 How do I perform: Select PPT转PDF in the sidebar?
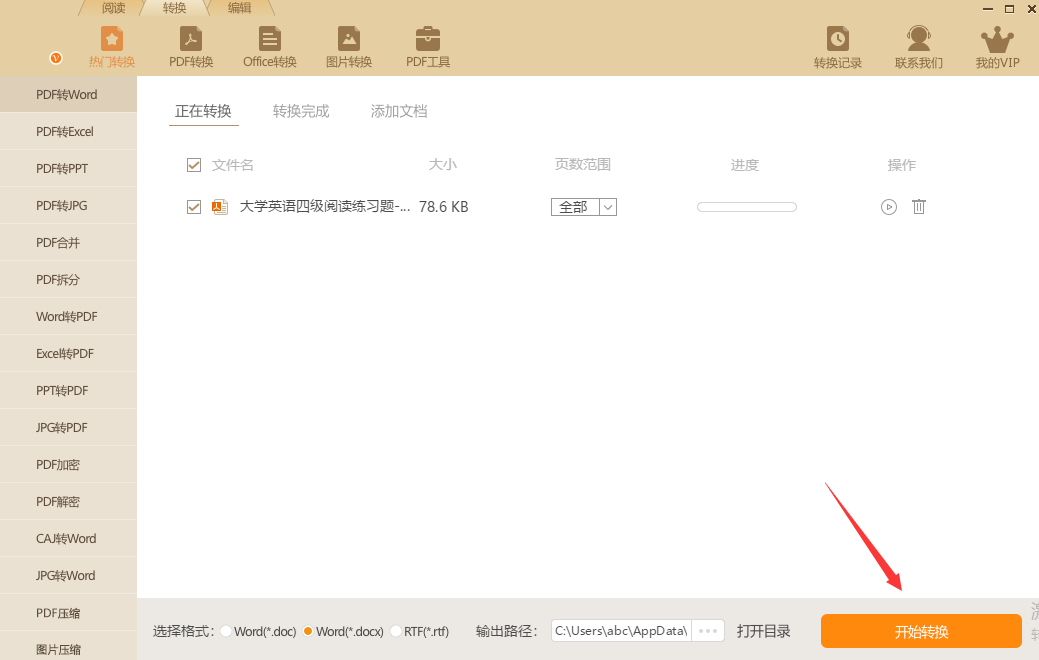[68, 390]
